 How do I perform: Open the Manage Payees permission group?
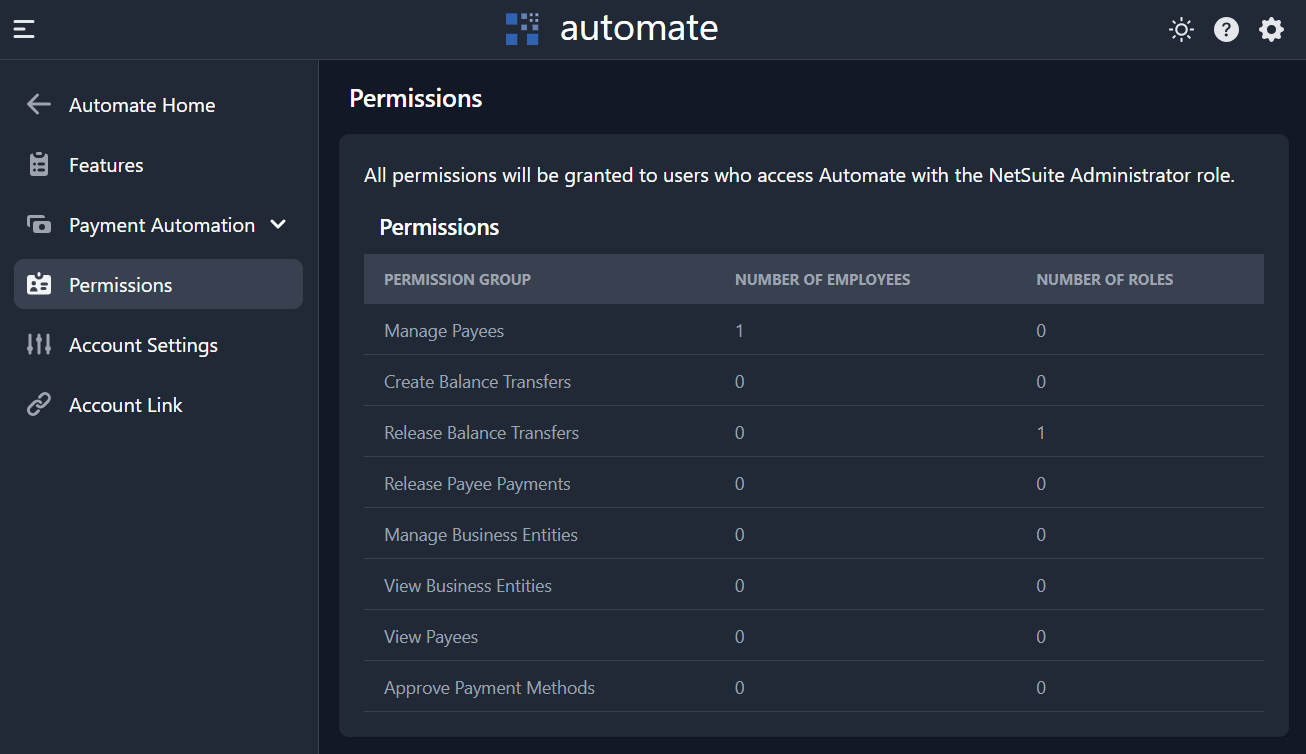[x=444, y=331]
